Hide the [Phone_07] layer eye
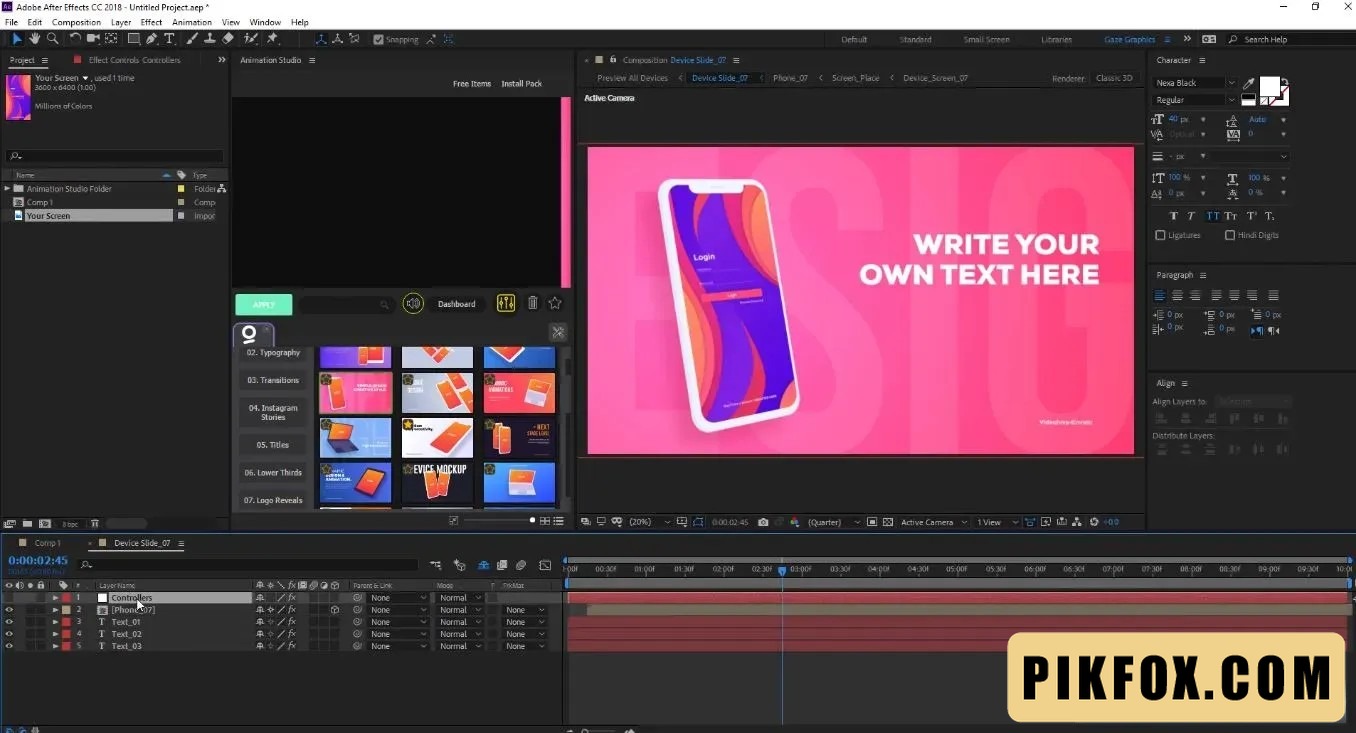 9,610
